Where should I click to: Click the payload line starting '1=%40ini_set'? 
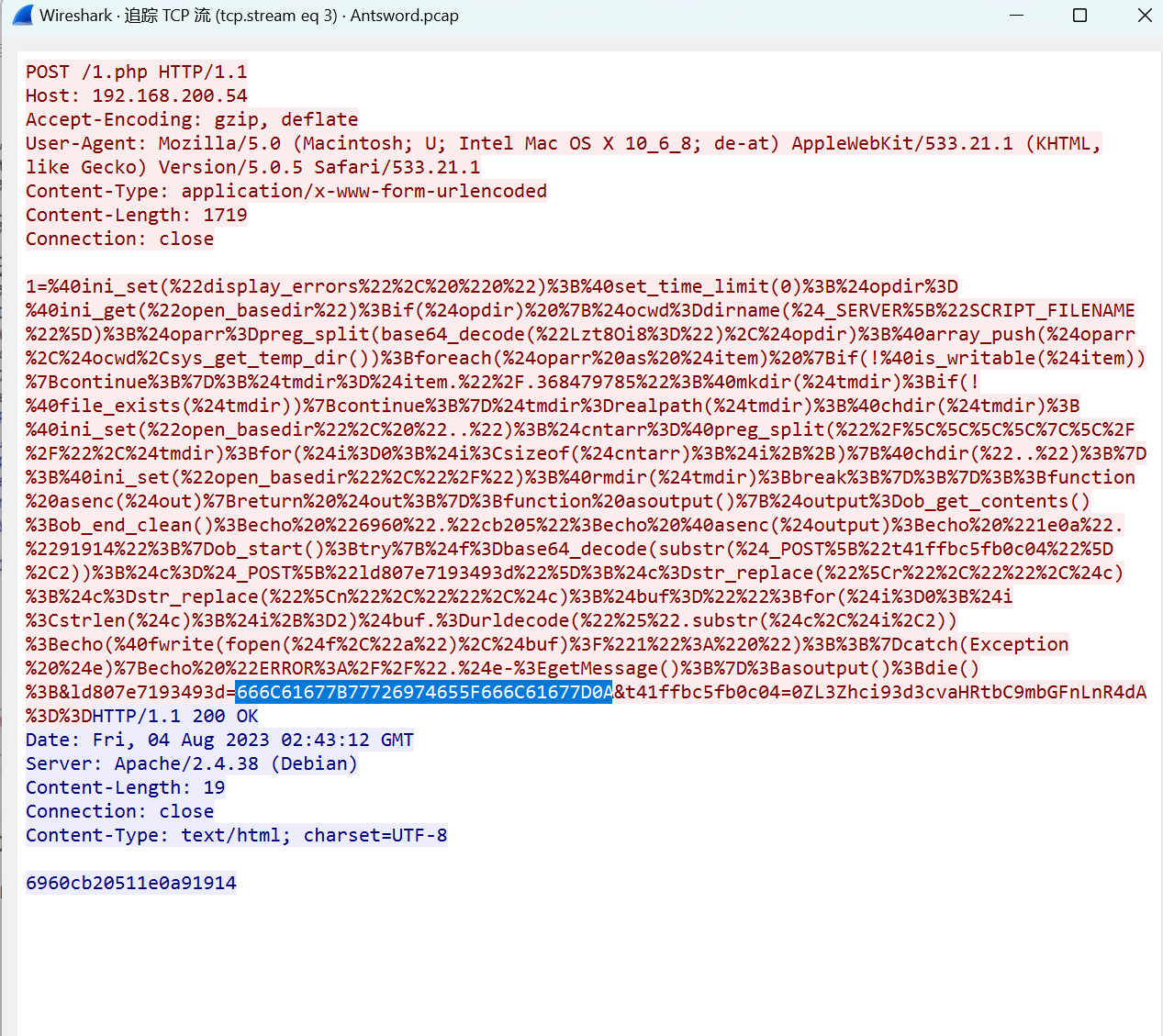coord(492,286)
